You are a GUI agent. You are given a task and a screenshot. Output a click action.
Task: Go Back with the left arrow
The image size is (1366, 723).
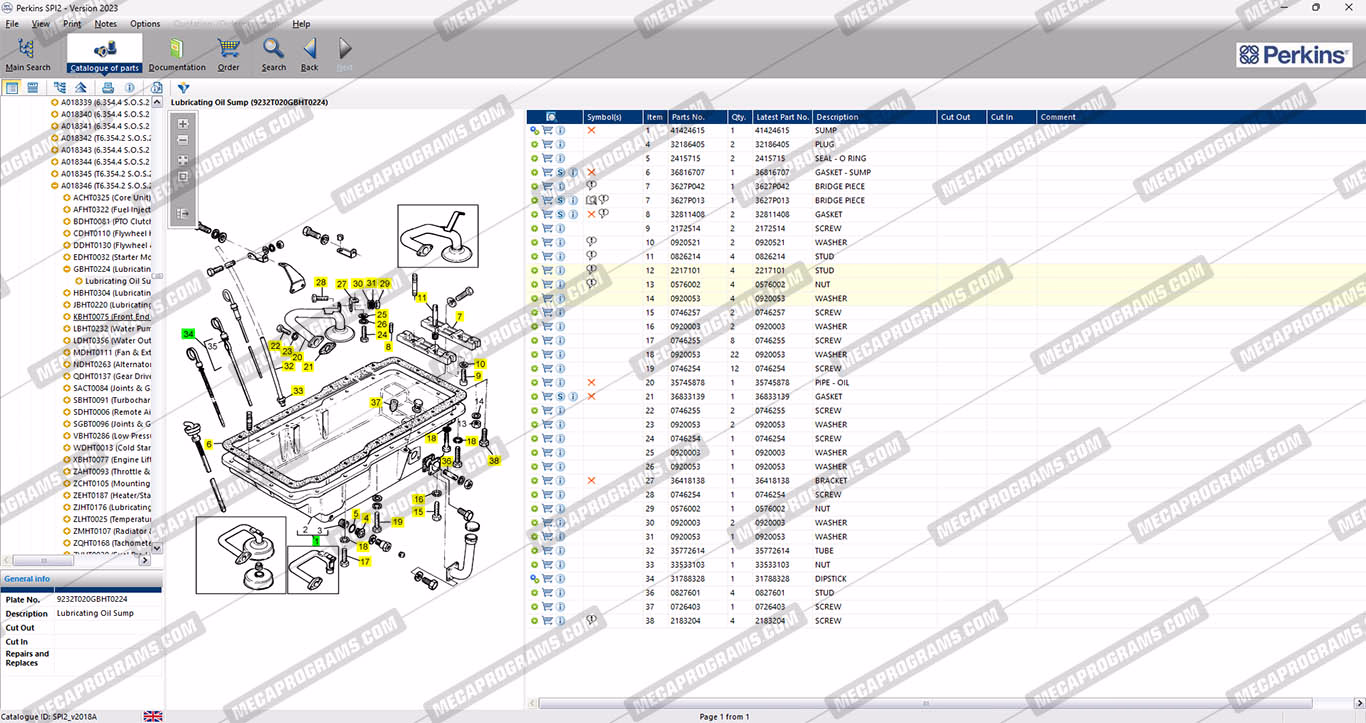(x=310, y=54)
